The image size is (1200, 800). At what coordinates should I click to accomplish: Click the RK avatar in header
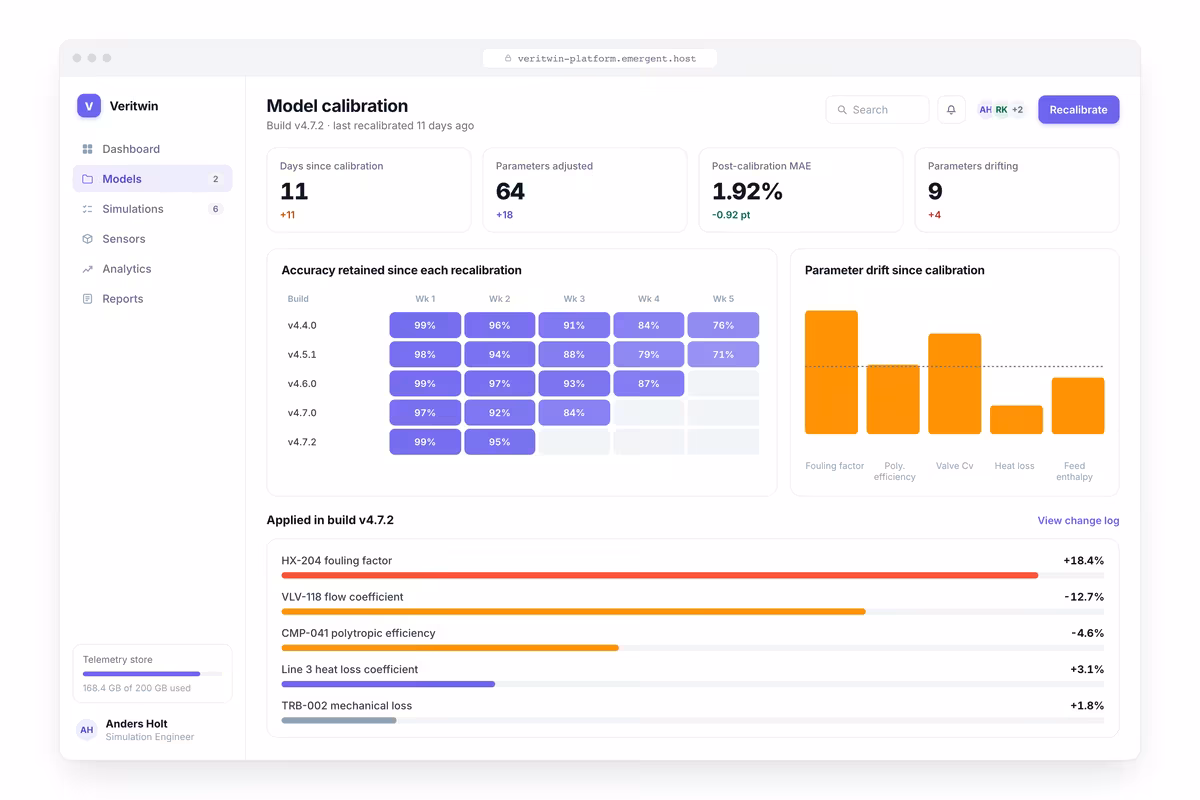click(x=1001, y=110)
